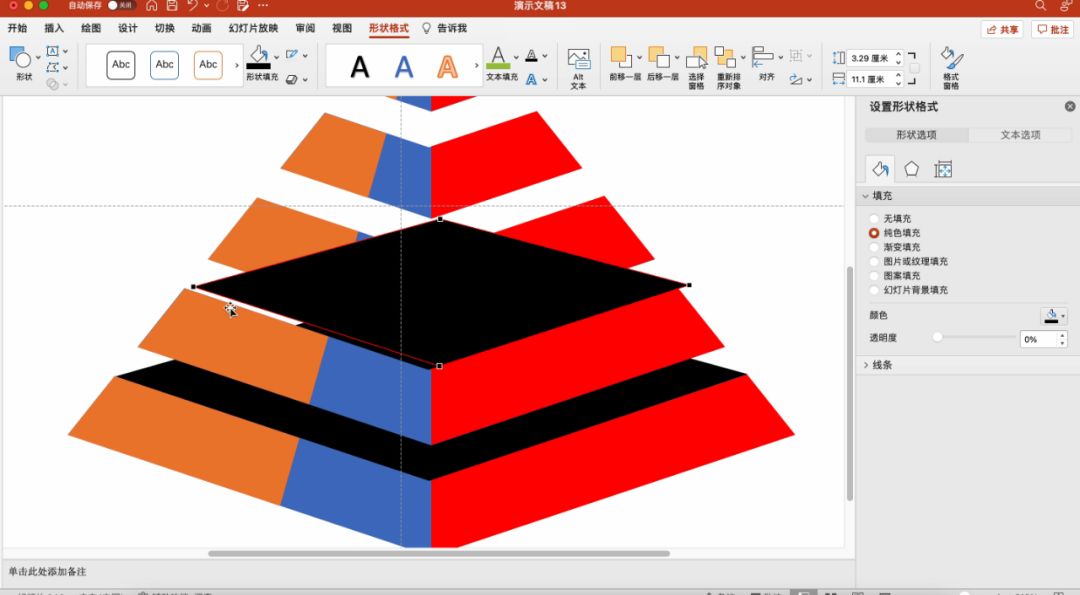1080x595 pixels.
Task: Click the Text Box icon in ribbon
Action: (x=52, y=51)
